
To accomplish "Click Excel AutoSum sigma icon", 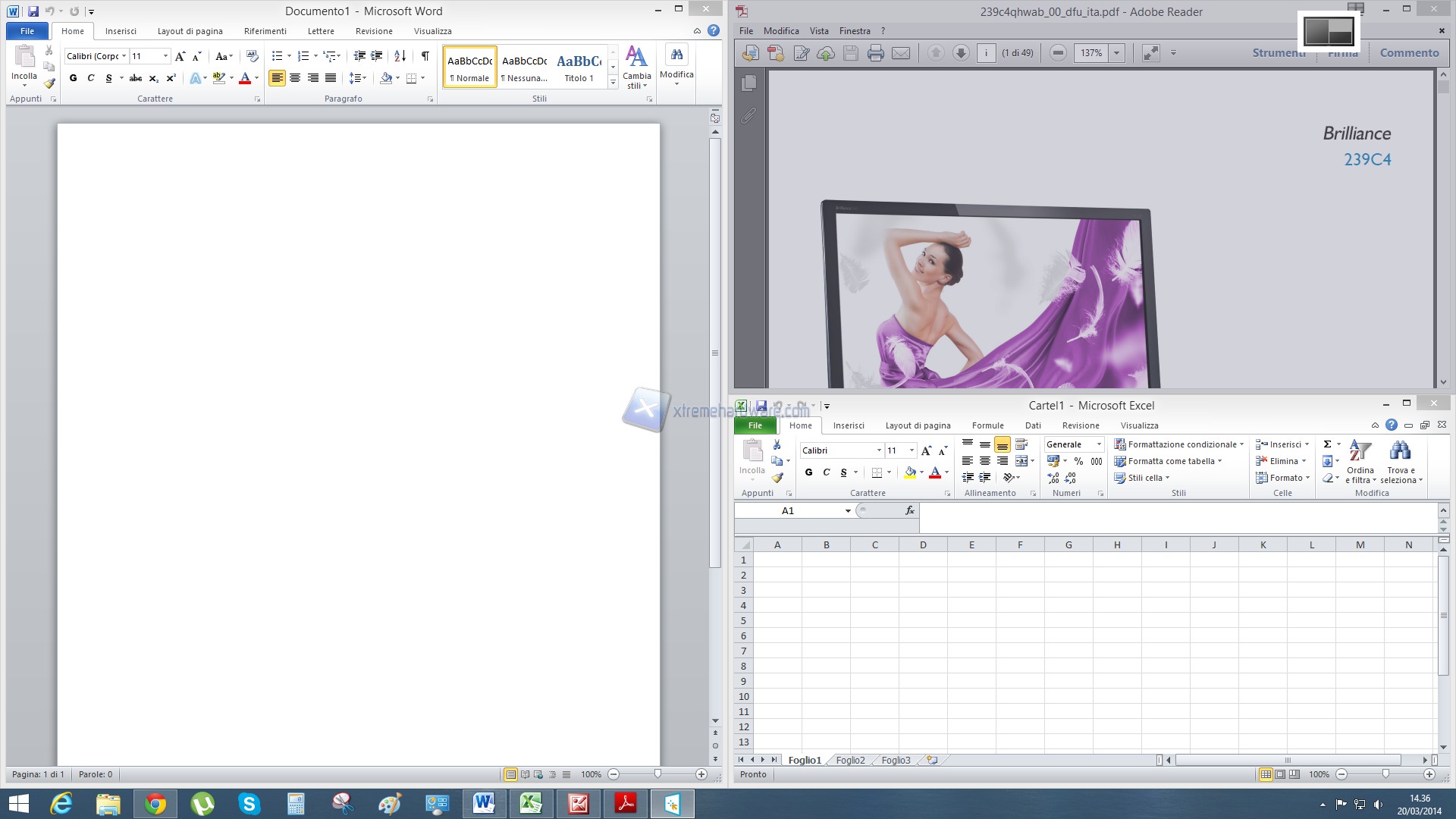I will pyautogui.click(x=1327, y=444).
